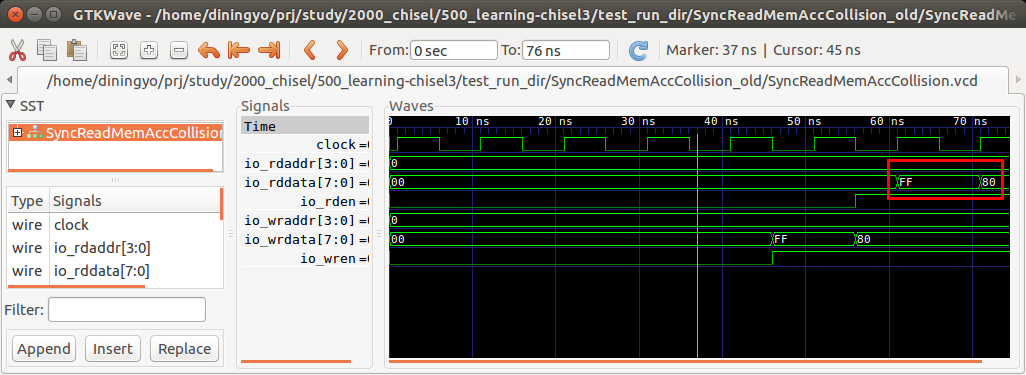Click the Zoom Out minus icon

pos(179,50)
